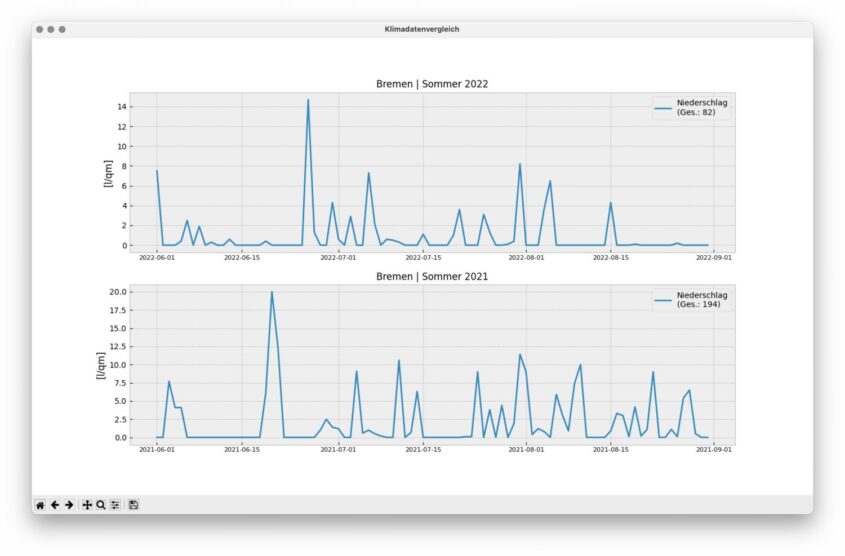
Task: Click the [l/qm] y-axis label of 2022 chart
Action: coord(108,173)
